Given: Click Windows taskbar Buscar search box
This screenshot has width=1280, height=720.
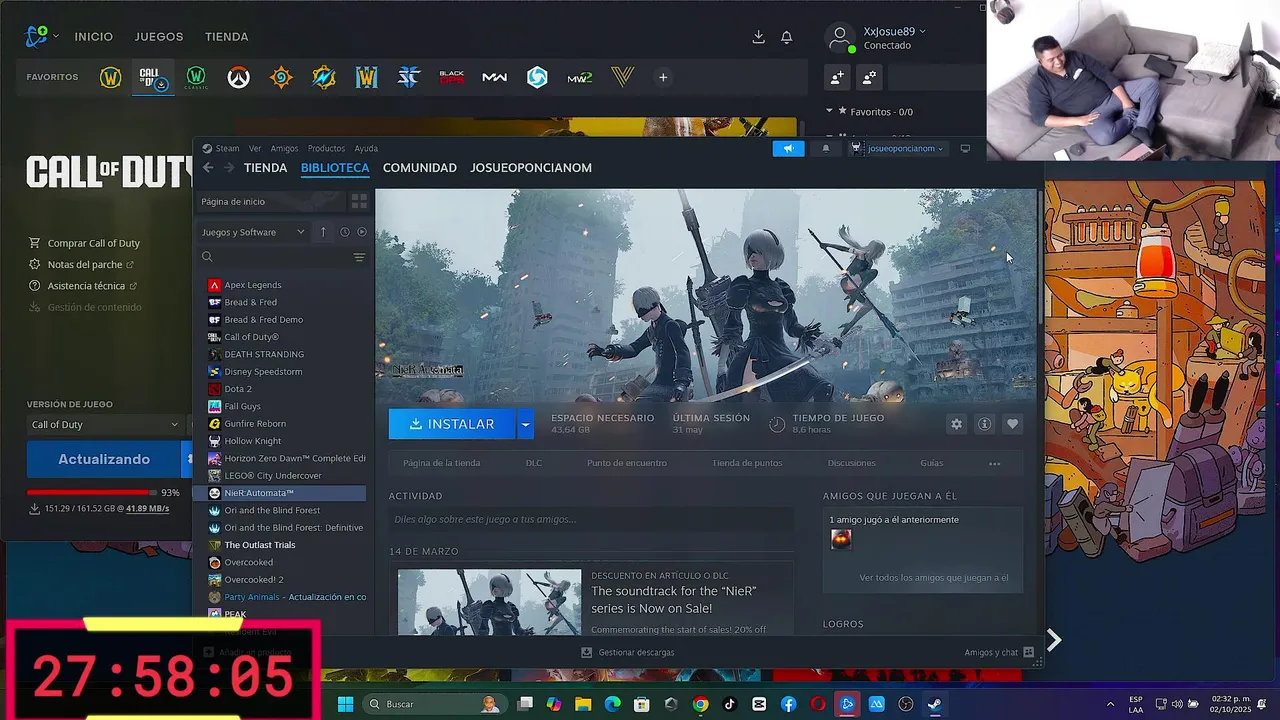Looking at the screenshot, I should [433, 704].
